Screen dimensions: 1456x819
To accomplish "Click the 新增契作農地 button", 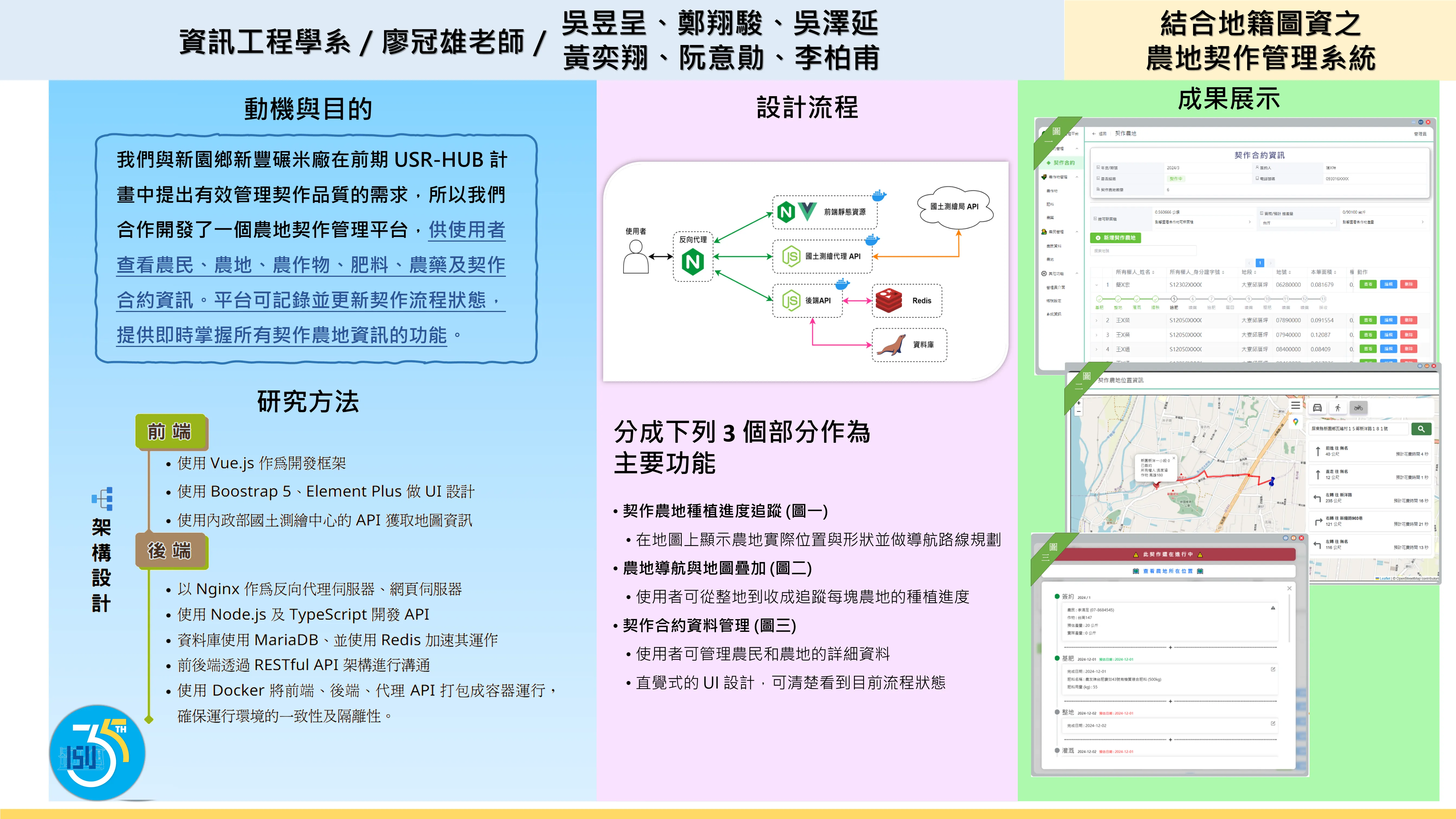I will click(1116, 238).
